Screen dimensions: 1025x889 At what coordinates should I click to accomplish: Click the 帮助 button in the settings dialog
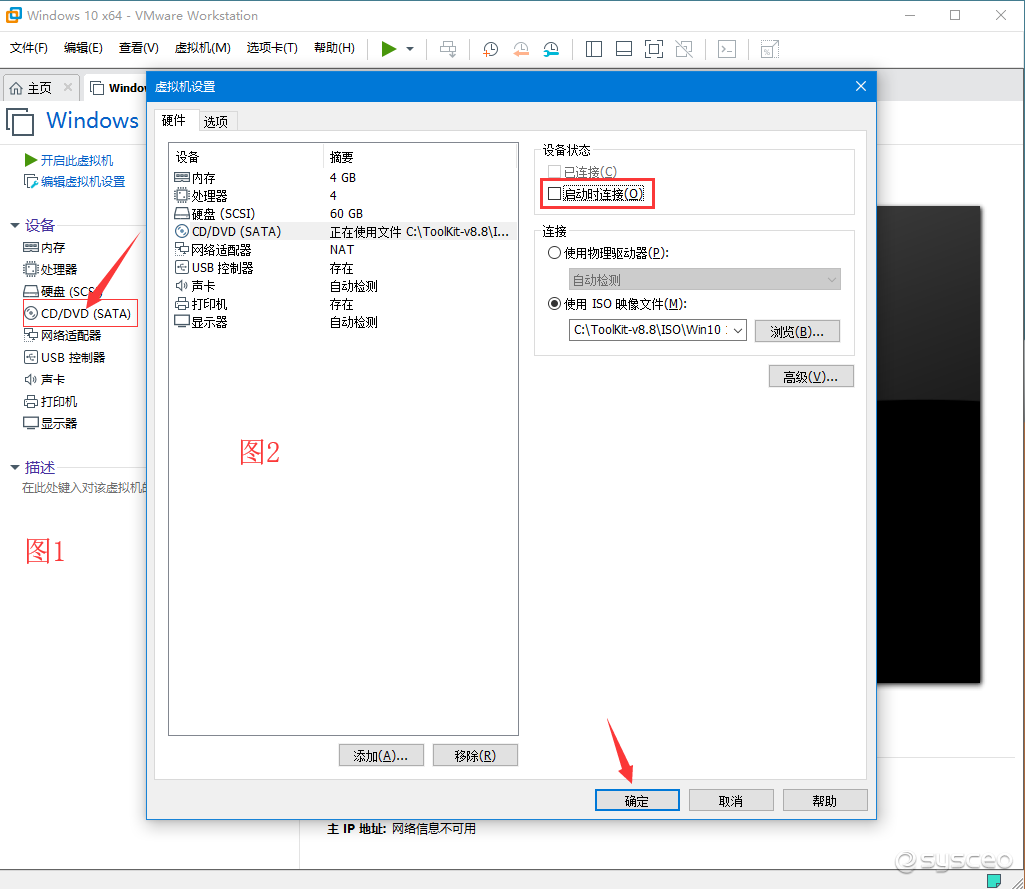(825, 800)
